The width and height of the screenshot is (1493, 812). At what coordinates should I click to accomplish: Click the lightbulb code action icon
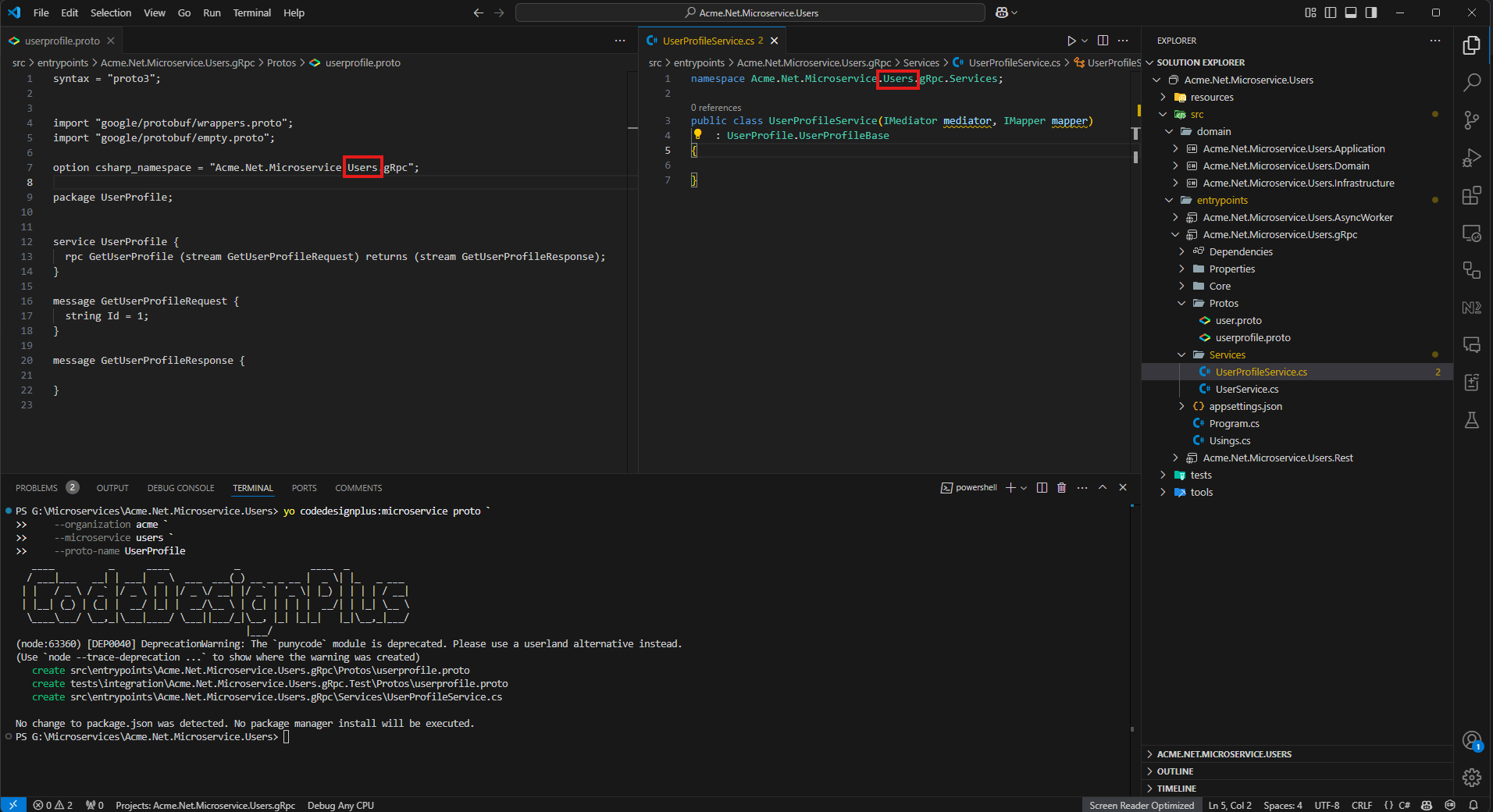click(697, 134)
